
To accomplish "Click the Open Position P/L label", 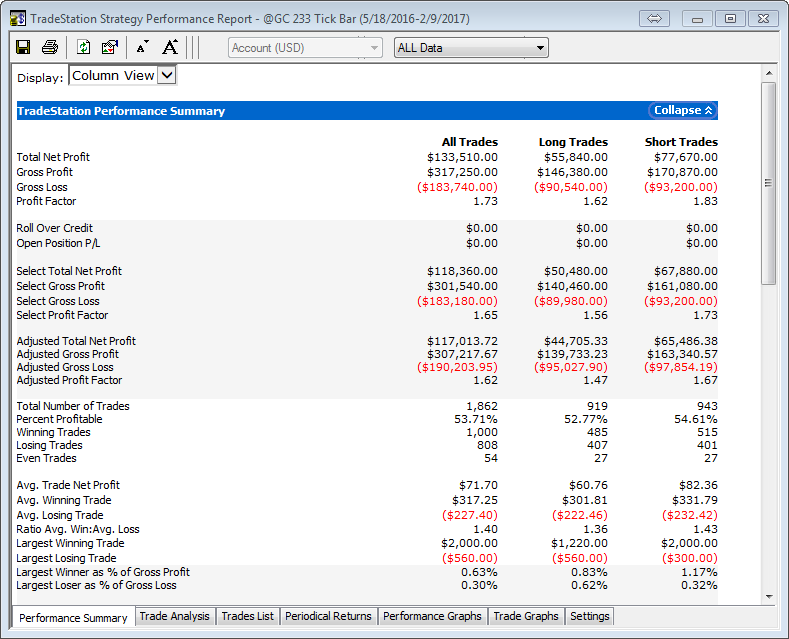I will click(58, 243).
